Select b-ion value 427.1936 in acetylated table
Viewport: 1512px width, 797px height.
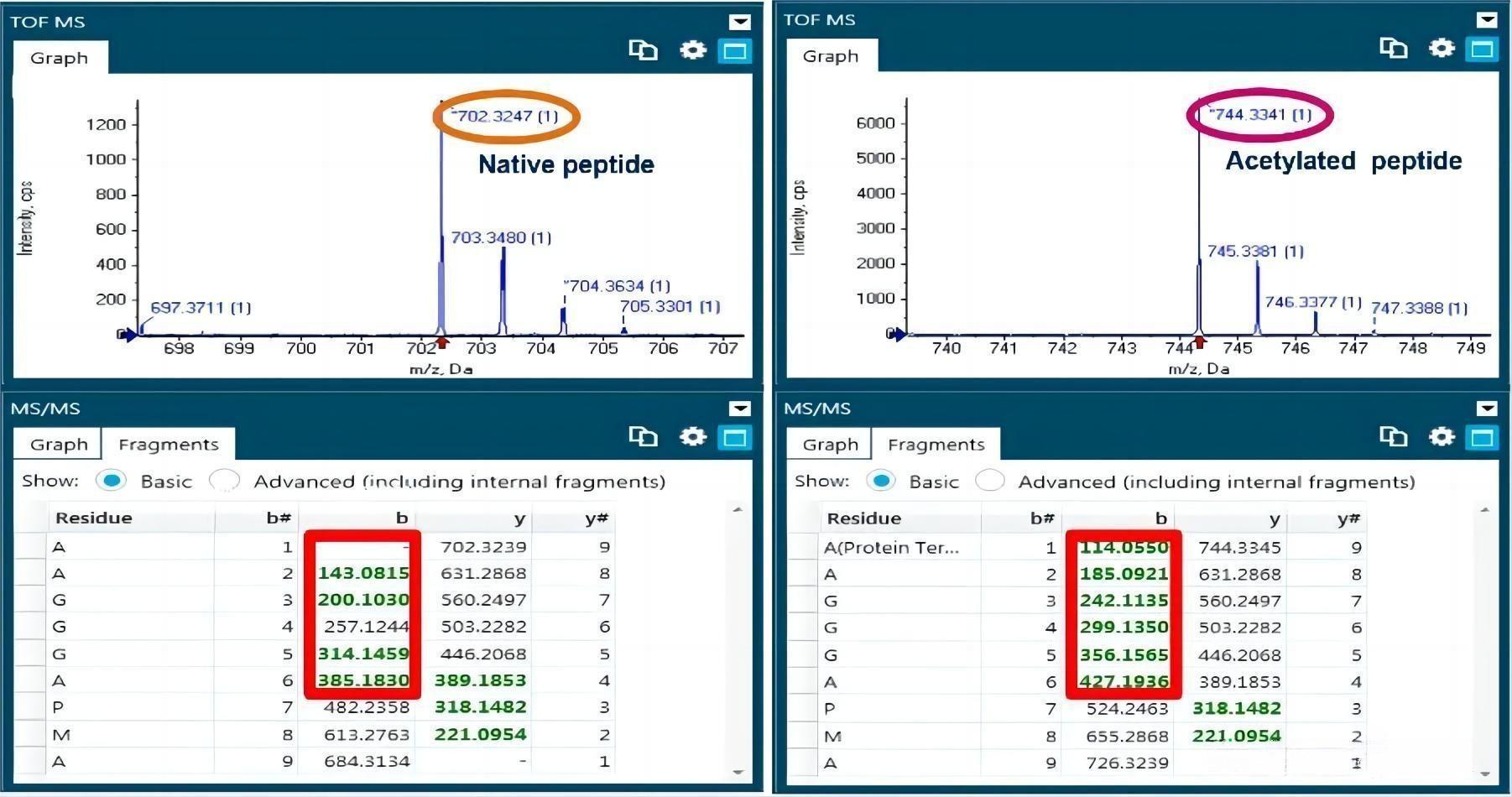pos(1124,681)
